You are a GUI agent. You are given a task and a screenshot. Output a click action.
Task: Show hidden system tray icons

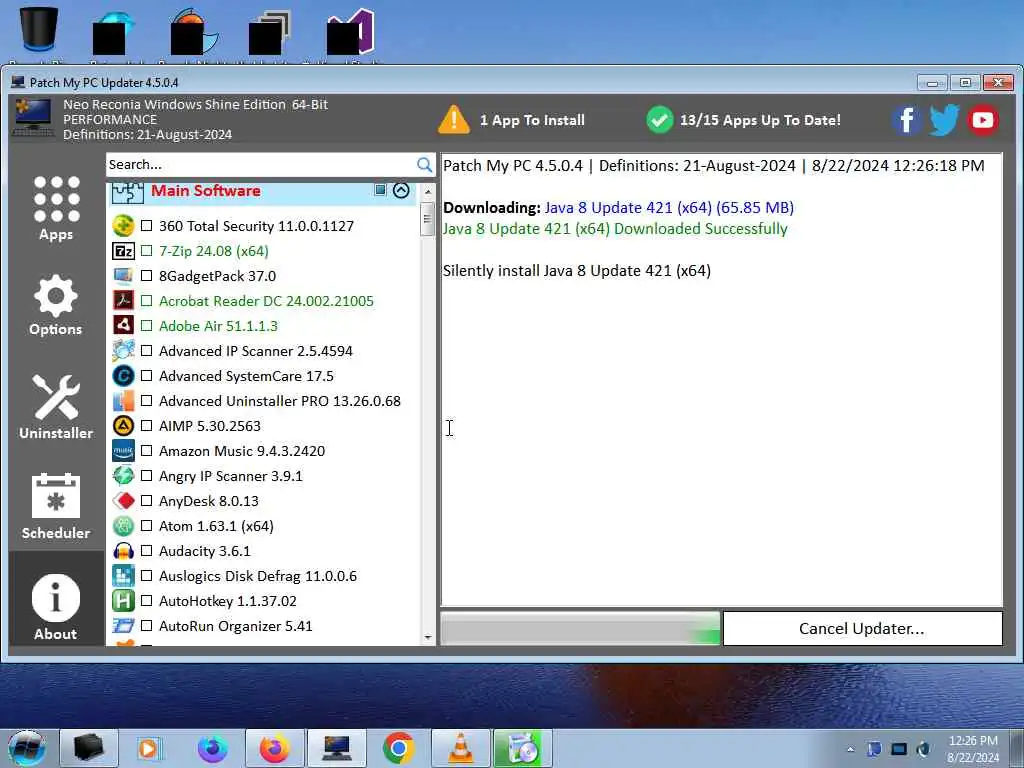(x=850, y=749)
